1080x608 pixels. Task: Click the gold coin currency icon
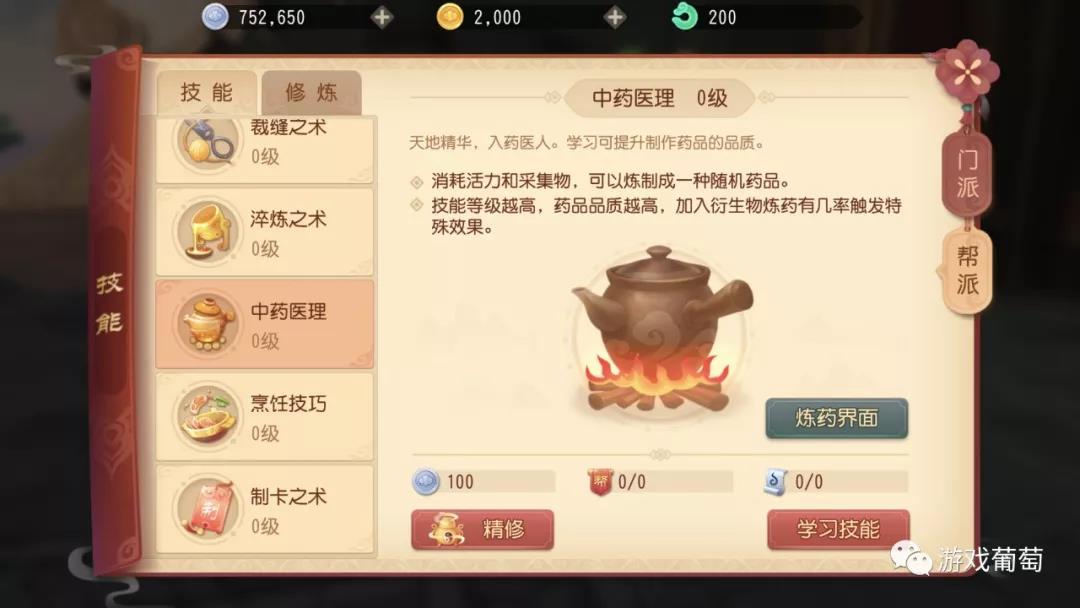450,17
